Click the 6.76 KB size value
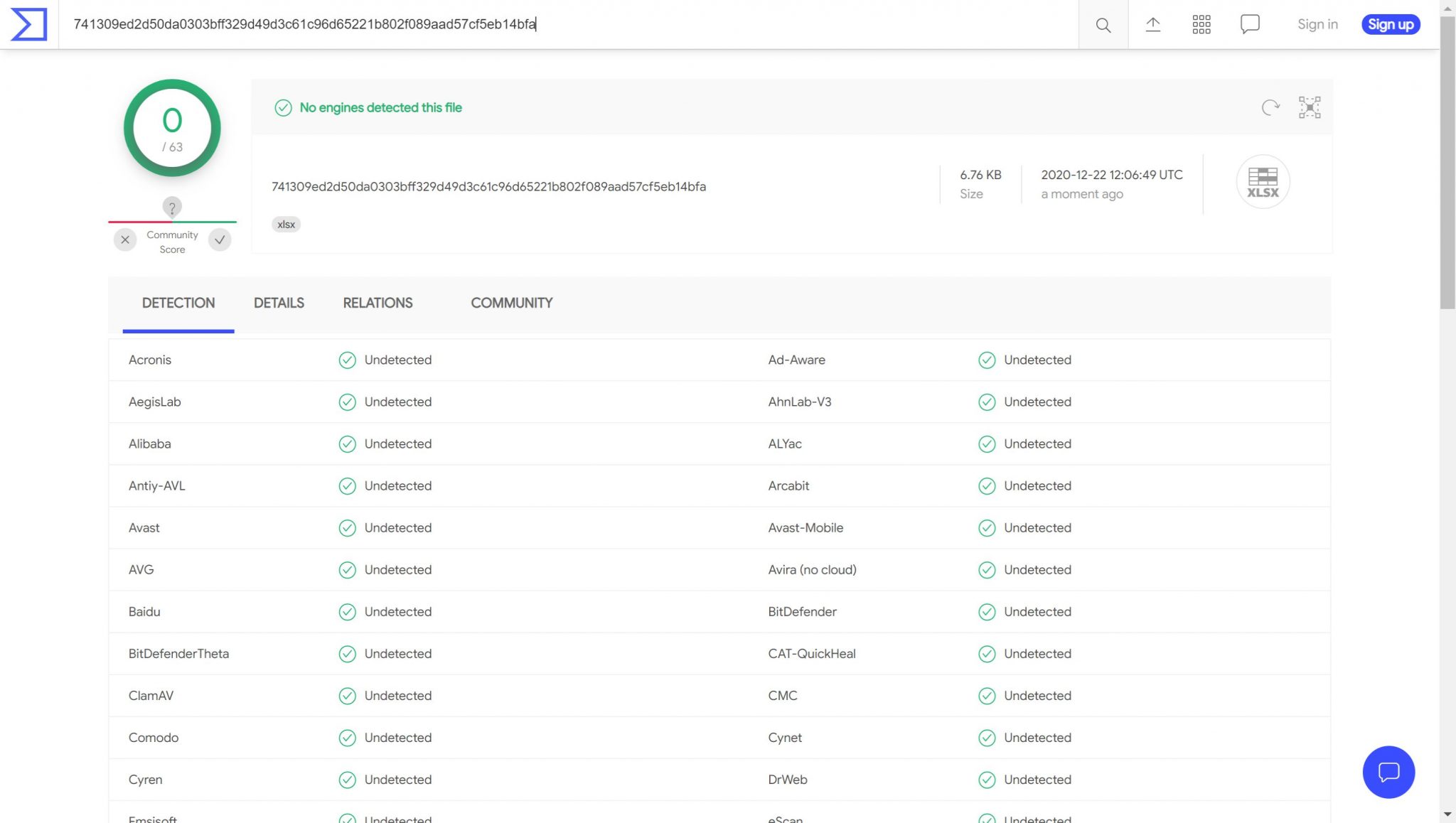The image size is (1456, 823). click(980, 175)
